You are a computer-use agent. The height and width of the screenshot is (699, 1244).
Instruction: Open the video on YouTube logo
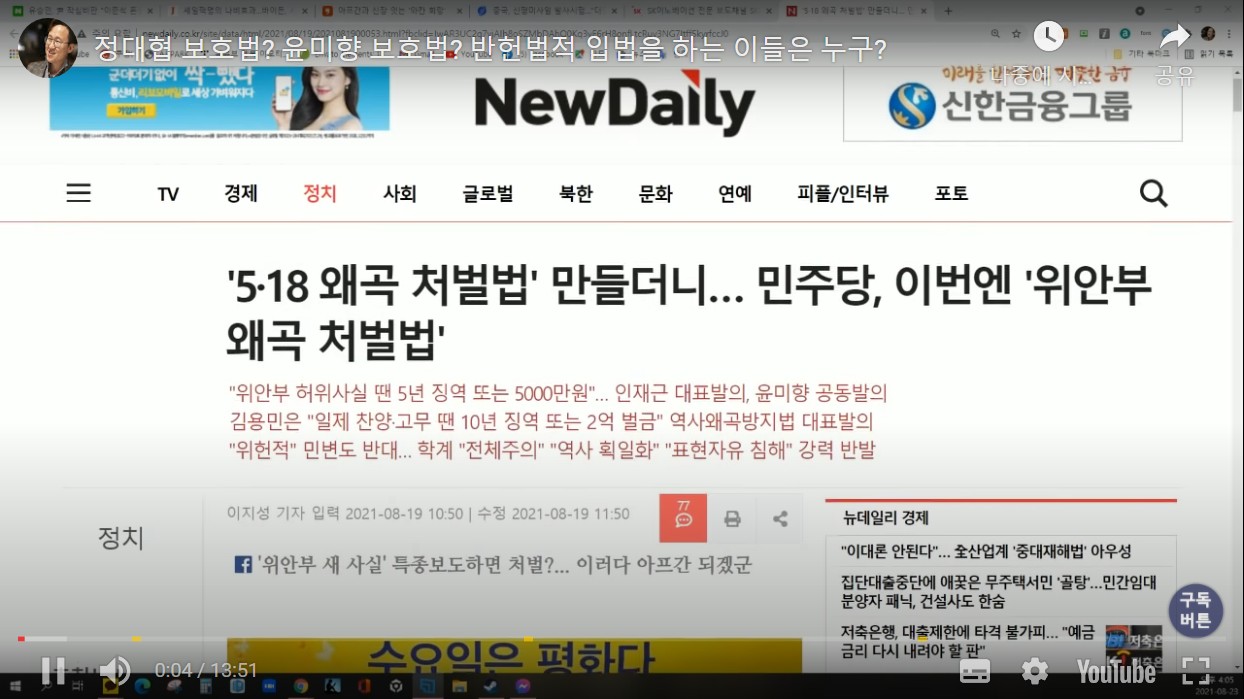click(x=1116, y=671)
